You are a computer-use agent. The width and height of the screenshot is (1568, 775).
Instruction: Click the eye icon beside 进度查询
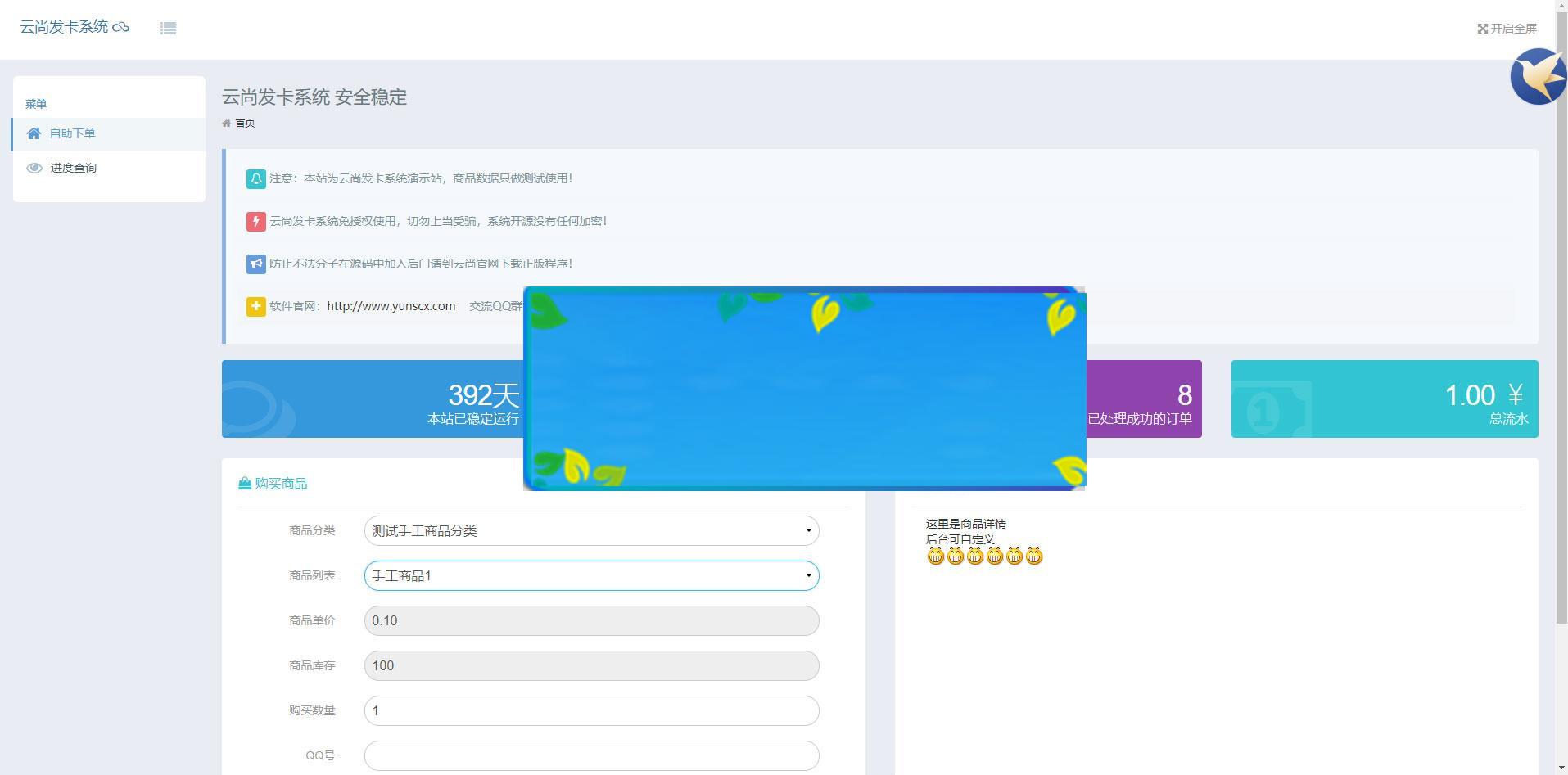(34, 168)
